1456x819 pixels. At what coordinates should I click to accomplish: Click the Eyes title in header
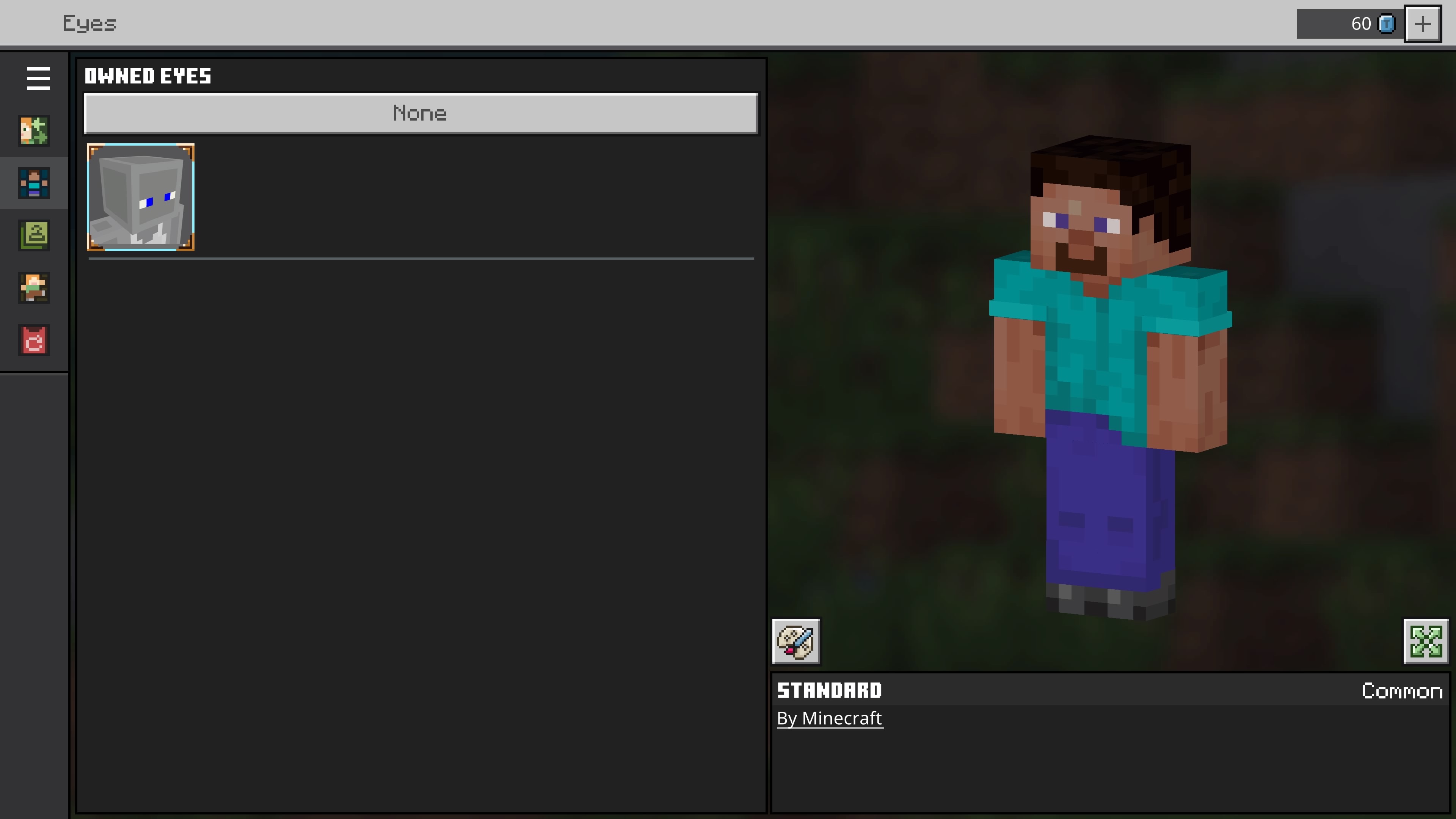coord(89,24)
